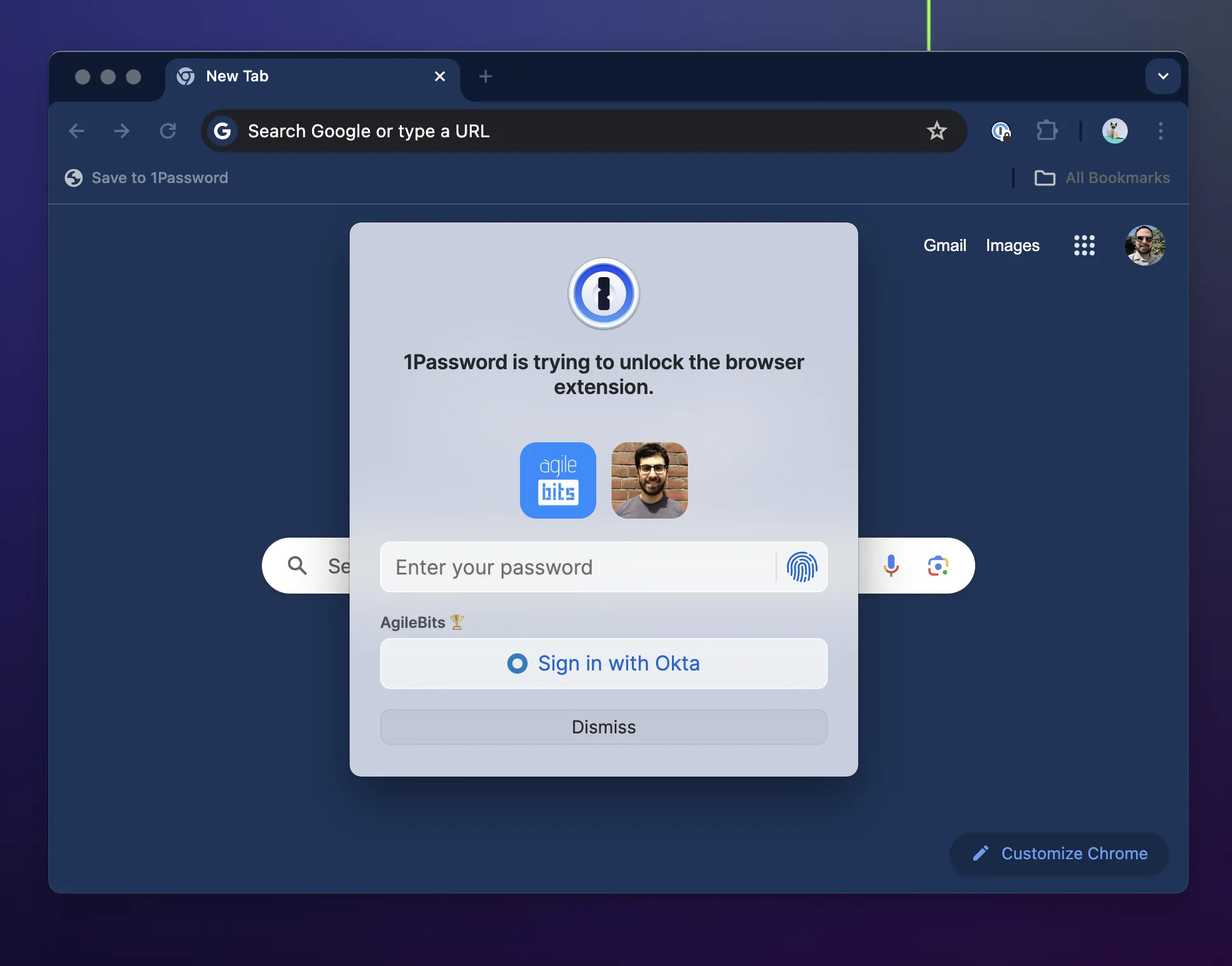This screenshot has height=966, width=1232.
Task: Open a new tab with the plus button
Action: click(486, 76)
